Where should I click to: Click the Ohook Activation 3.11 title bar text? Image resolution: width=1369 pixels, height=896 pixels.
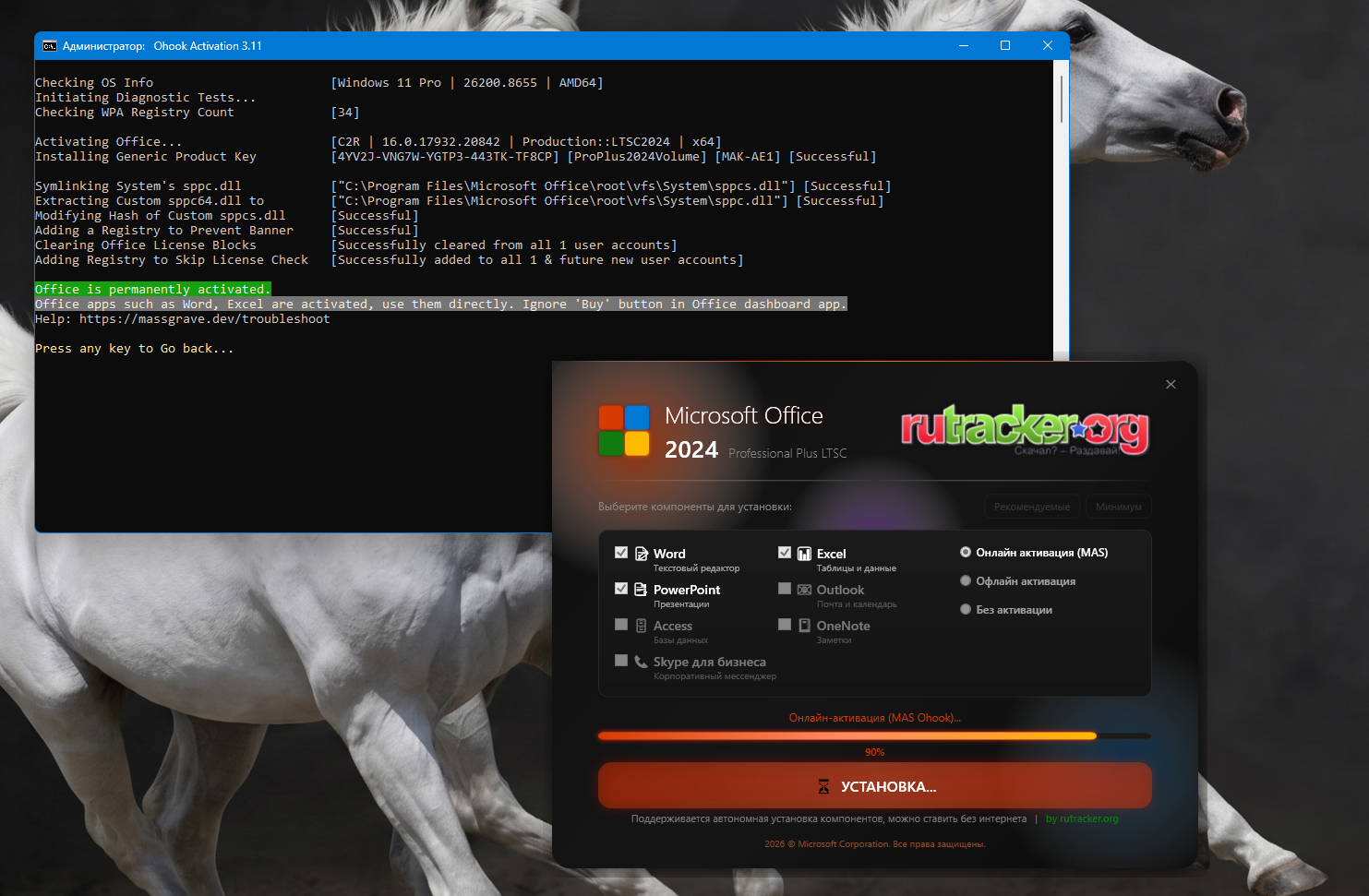pyautogui.click(x=208, y=46)
